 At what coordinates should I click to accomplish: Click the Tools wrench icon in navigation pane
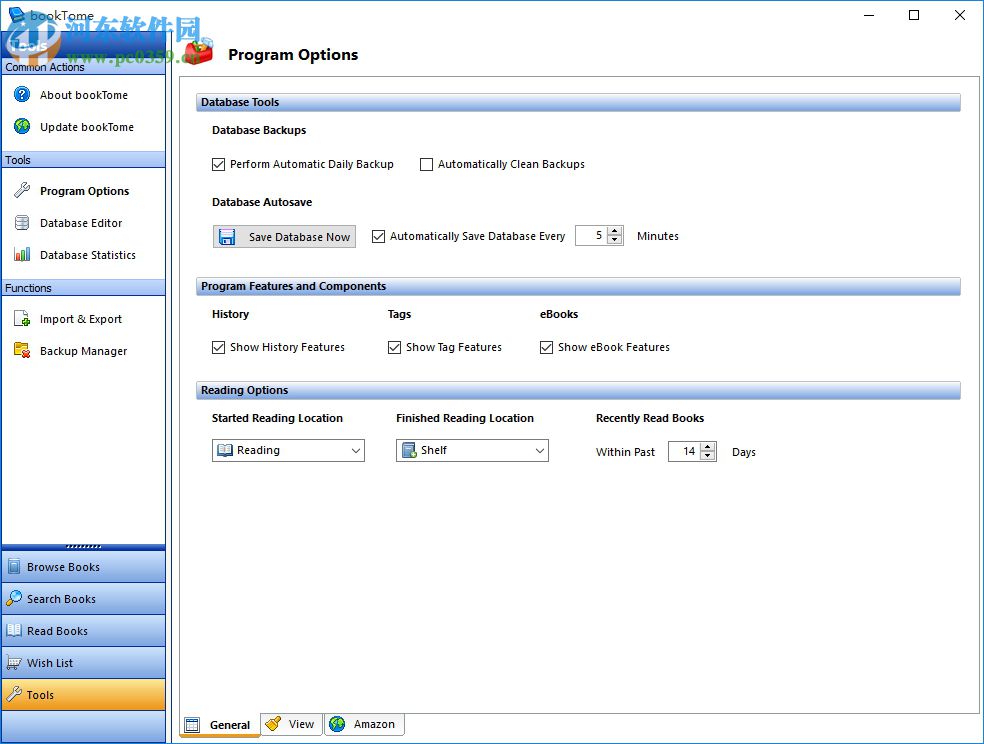[14, 694]
